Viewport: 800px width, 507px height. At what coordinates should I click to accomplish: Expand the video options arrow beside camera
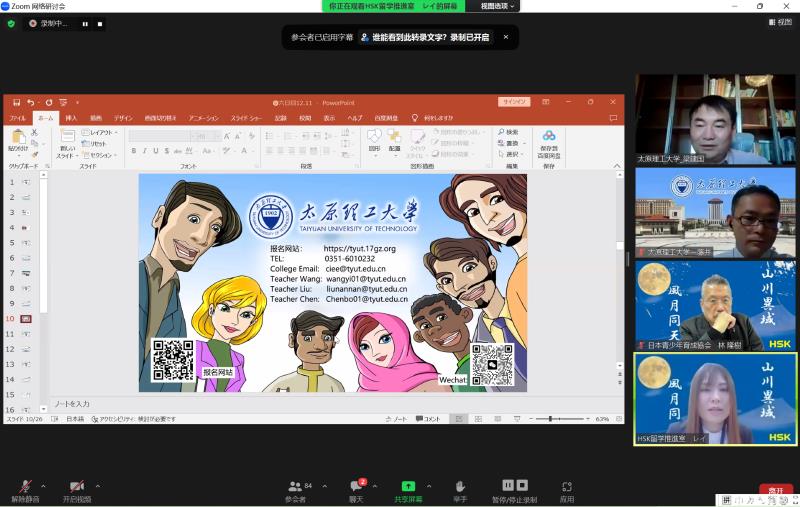point(97,486)
